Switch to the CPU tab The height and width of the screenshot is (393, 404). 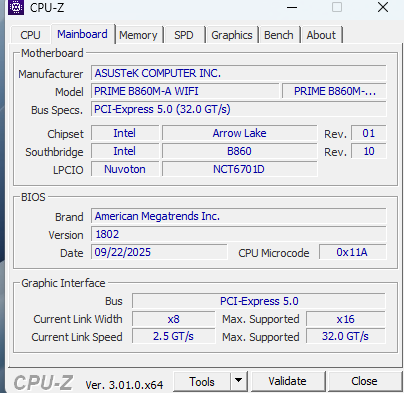pyautogui.click(x=30, y=35)
